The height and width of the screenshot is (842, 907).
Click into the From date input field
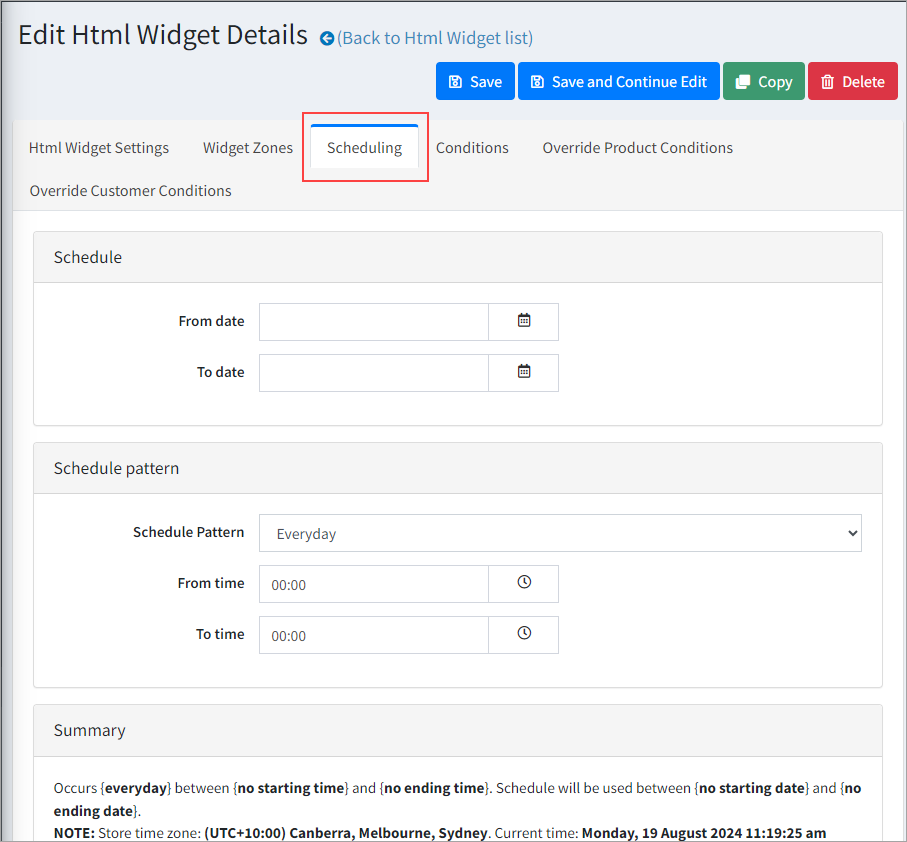373,322
